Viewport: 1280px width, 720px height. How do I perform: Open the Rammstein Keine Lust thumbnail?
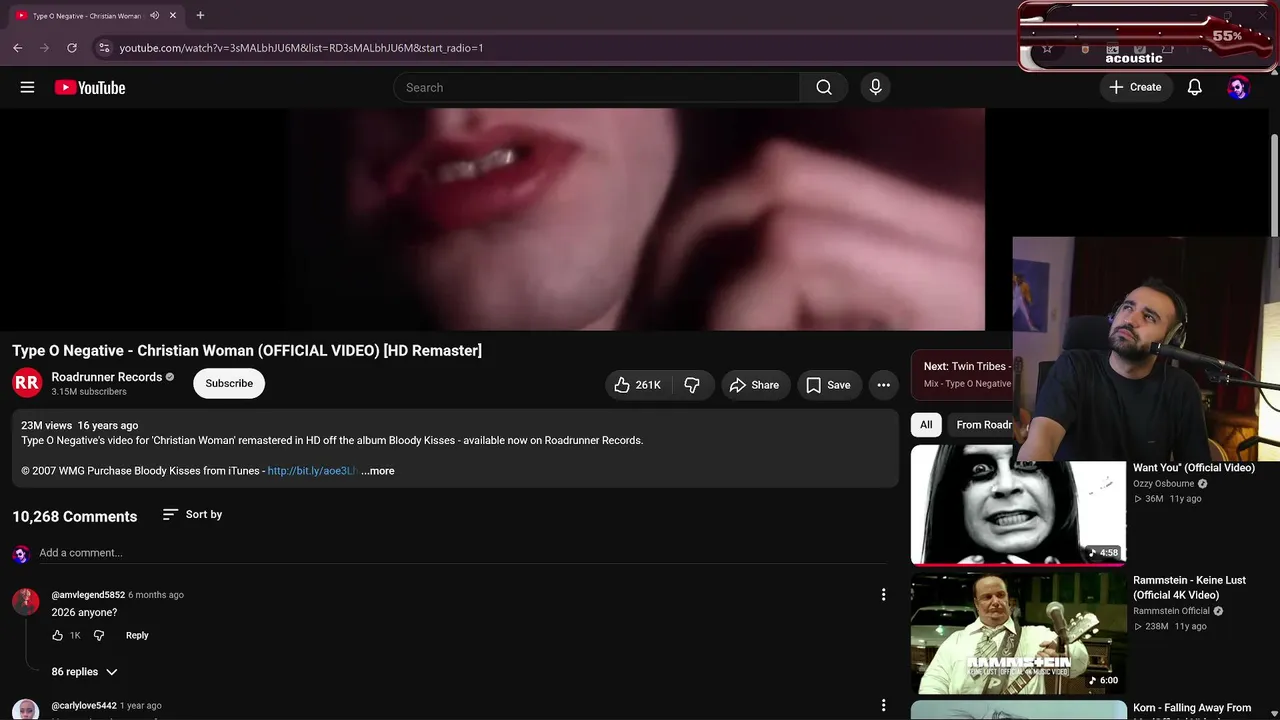[x=1018, y=633]
